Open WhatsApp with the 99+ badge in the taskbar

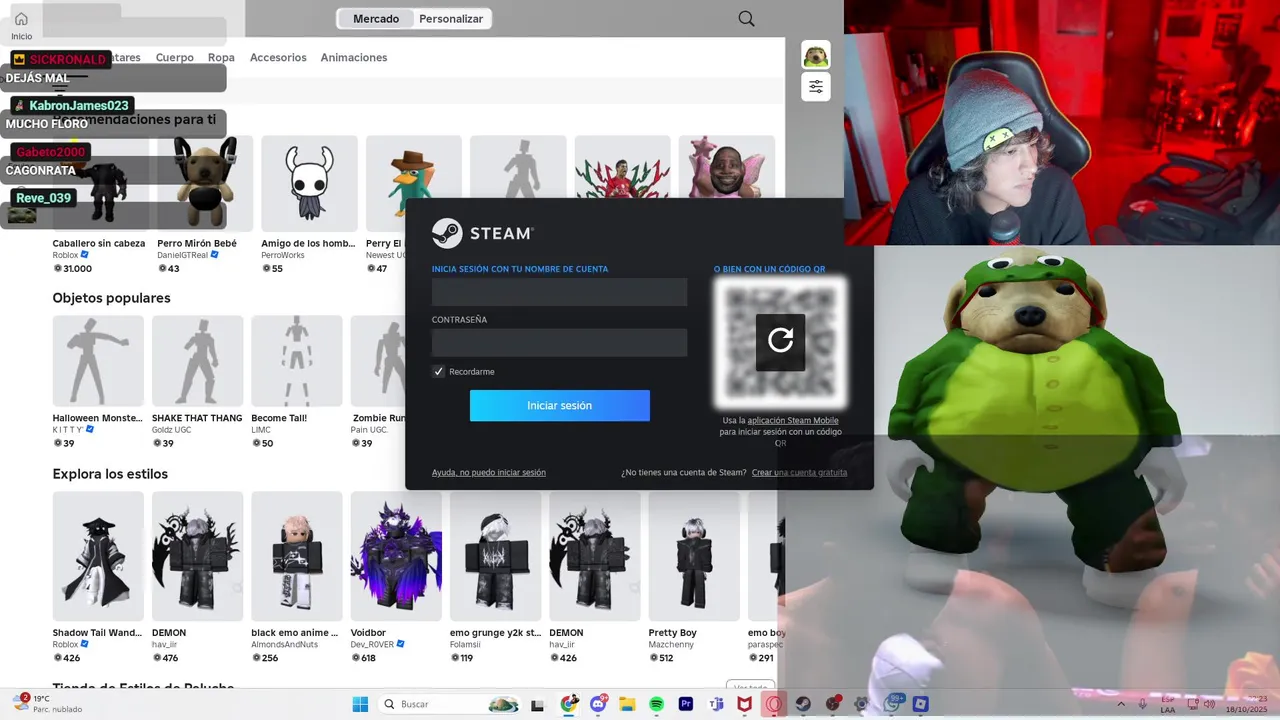click(892, 704)
